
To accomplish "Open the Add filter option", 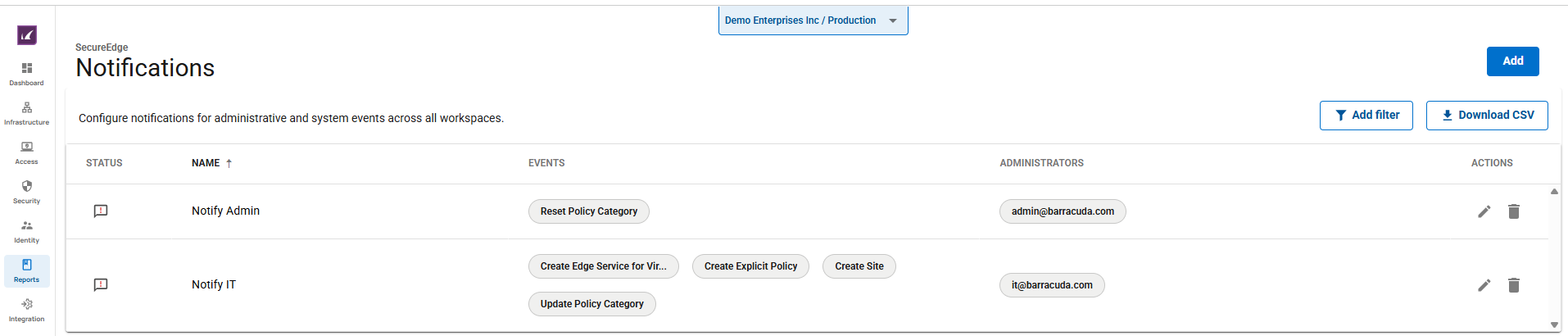I will 1366,116.
